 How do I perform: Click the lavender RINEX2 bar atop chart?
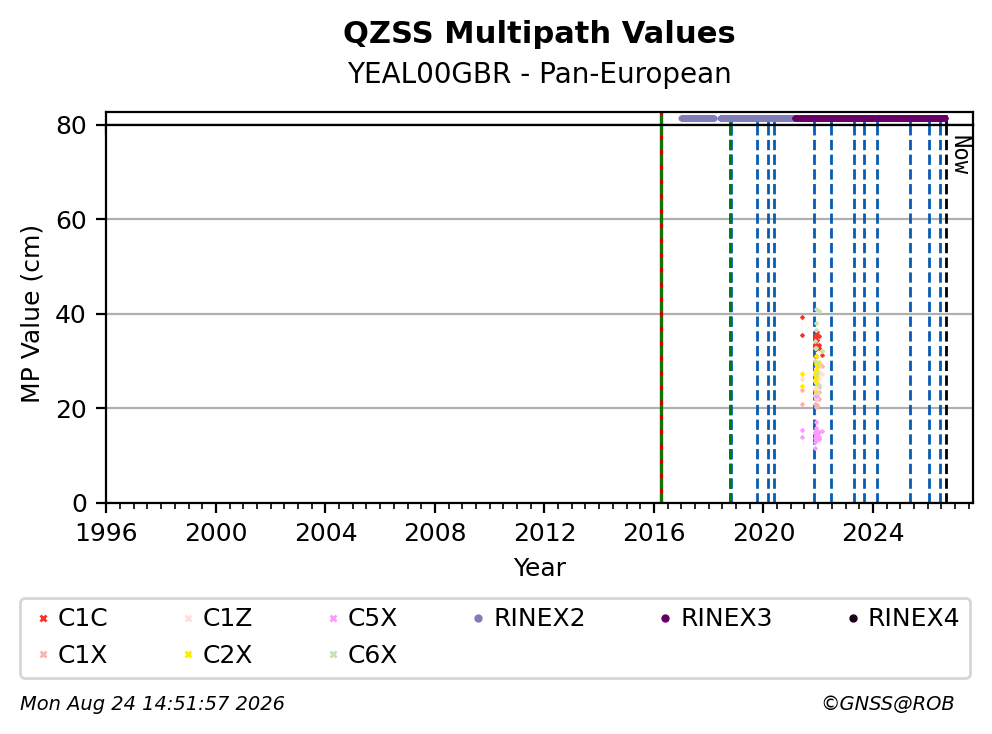click(x=736, y=118)
